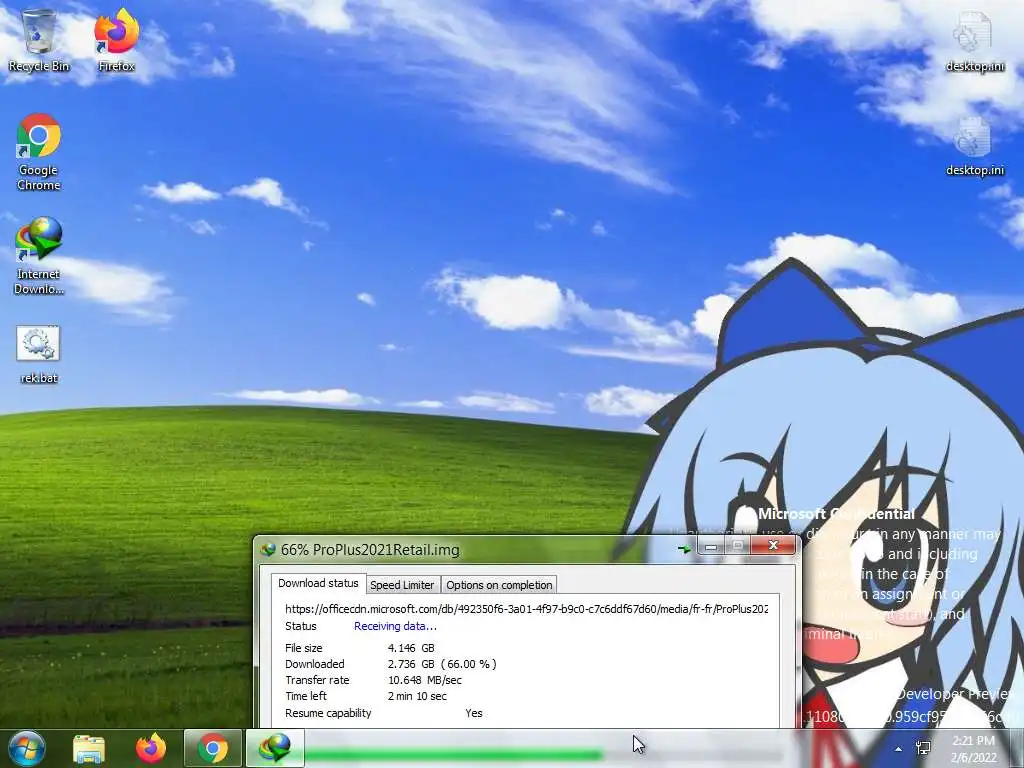Open the Recycle Bin desktop icon

pyautogui.click(x=39, y=39)
